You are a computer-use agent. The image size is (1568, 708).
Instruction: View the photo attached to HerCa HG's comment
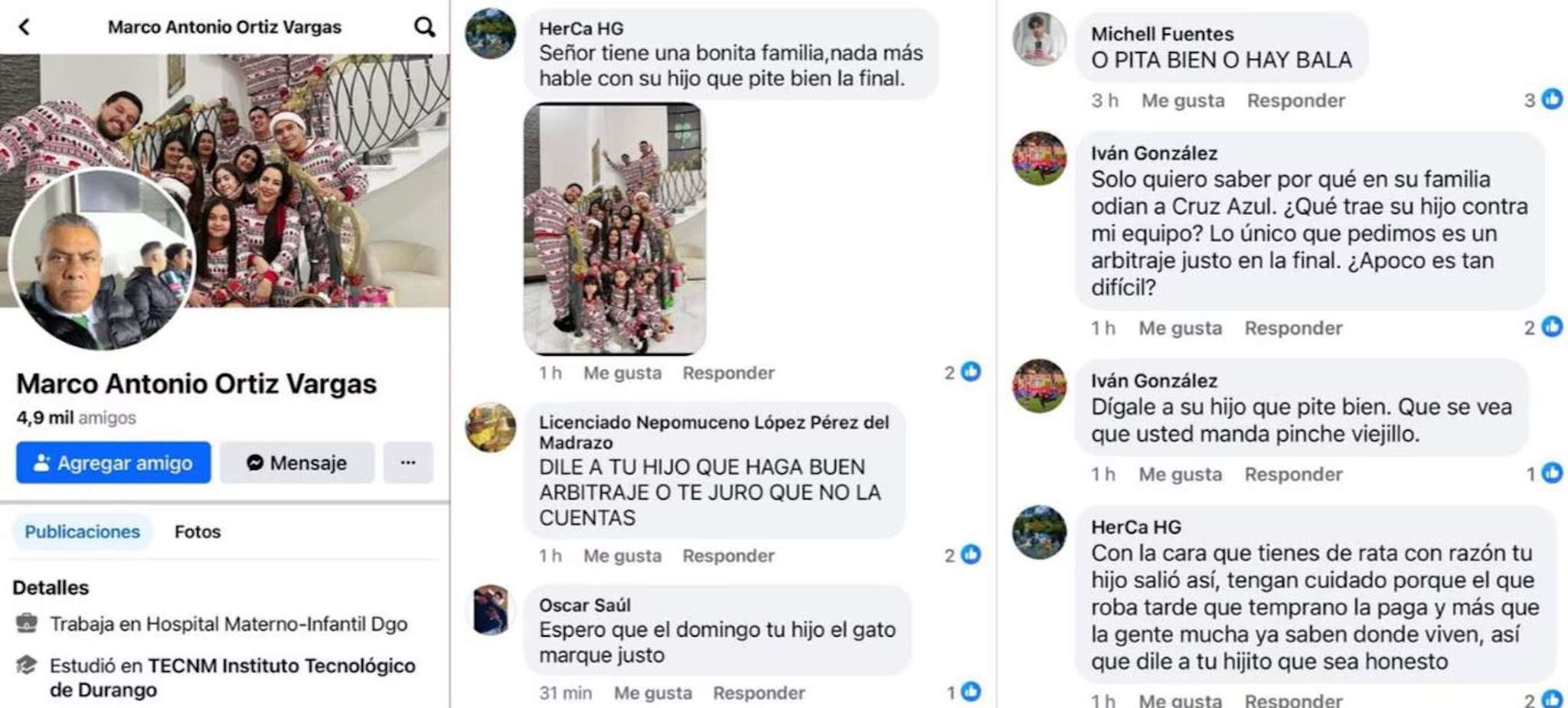(x=615, y=228)
